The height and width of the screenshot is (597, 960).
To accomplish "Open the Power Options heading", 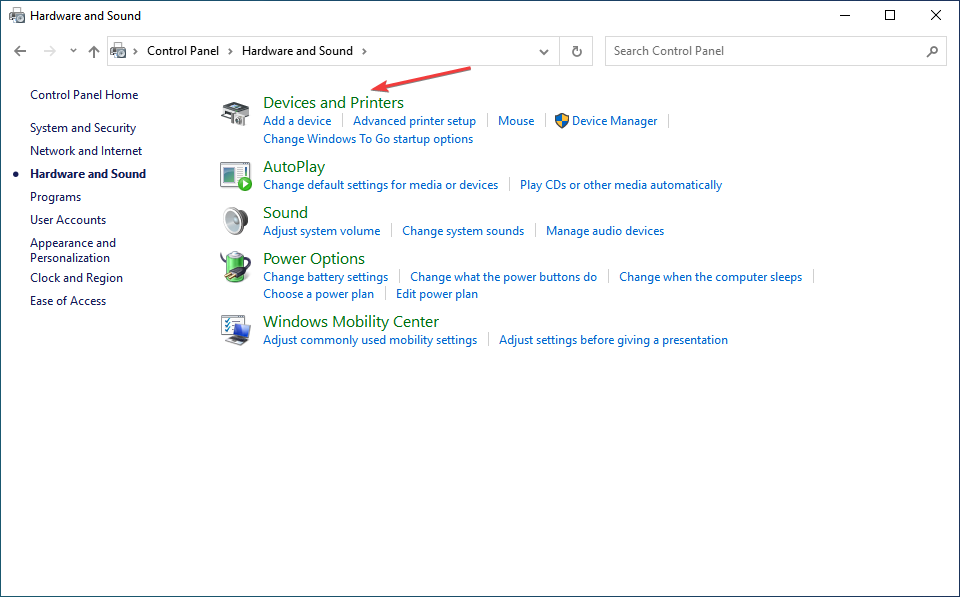I will point(314,259).
